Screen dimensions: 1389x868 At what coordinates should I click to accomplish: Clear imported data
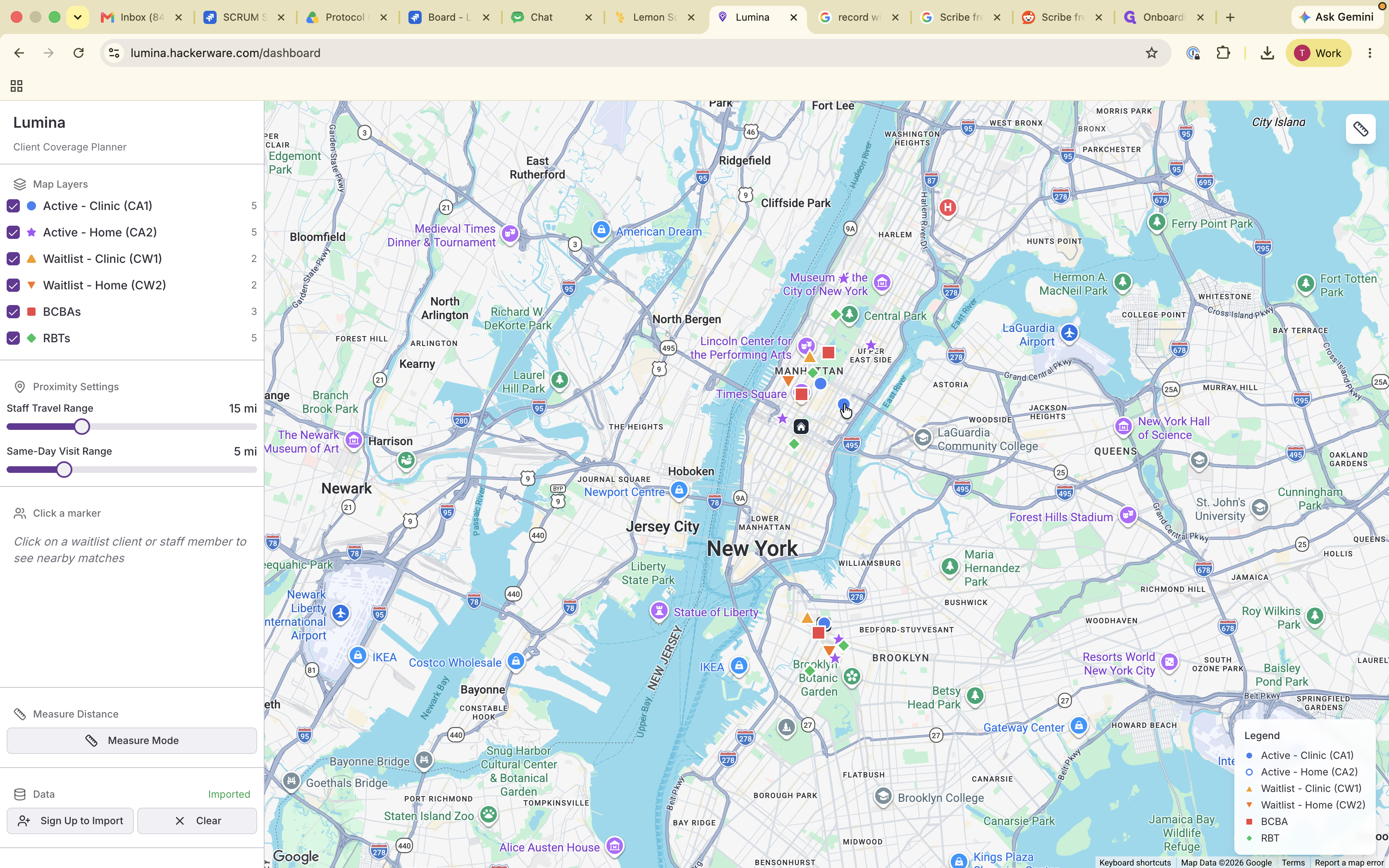(197, 821)
